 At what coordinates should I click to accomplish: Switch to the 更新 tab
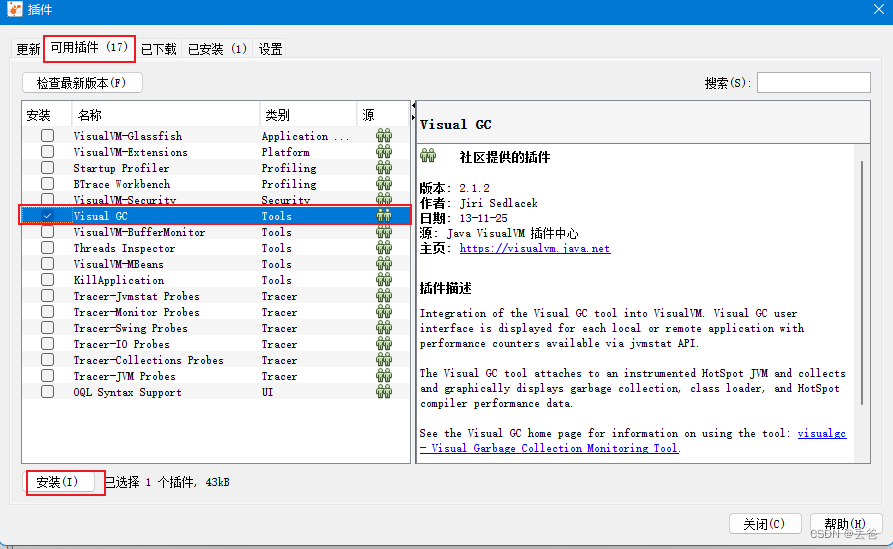point(28,49)
